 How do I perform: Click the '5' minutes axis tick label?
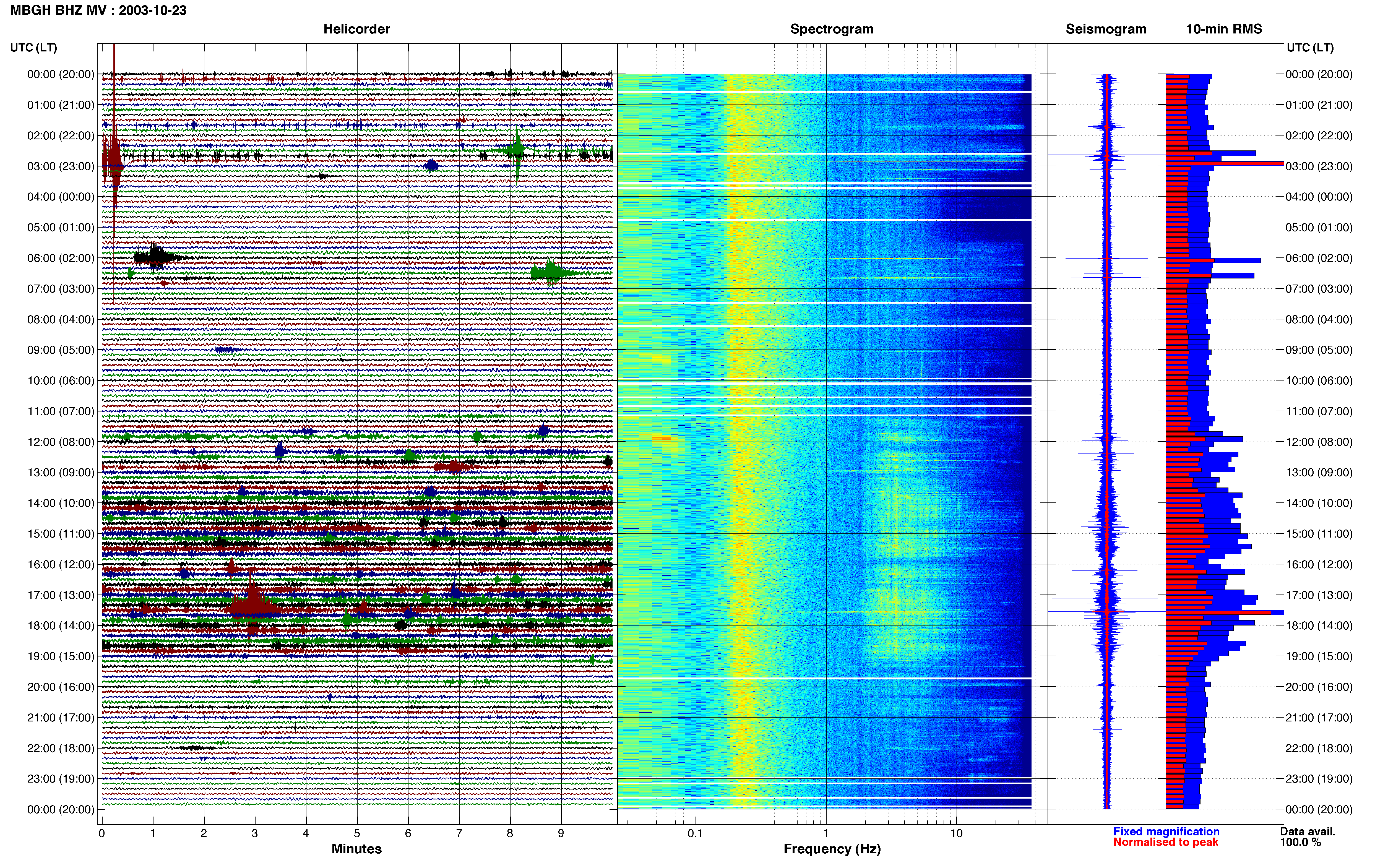click(357, 833)
